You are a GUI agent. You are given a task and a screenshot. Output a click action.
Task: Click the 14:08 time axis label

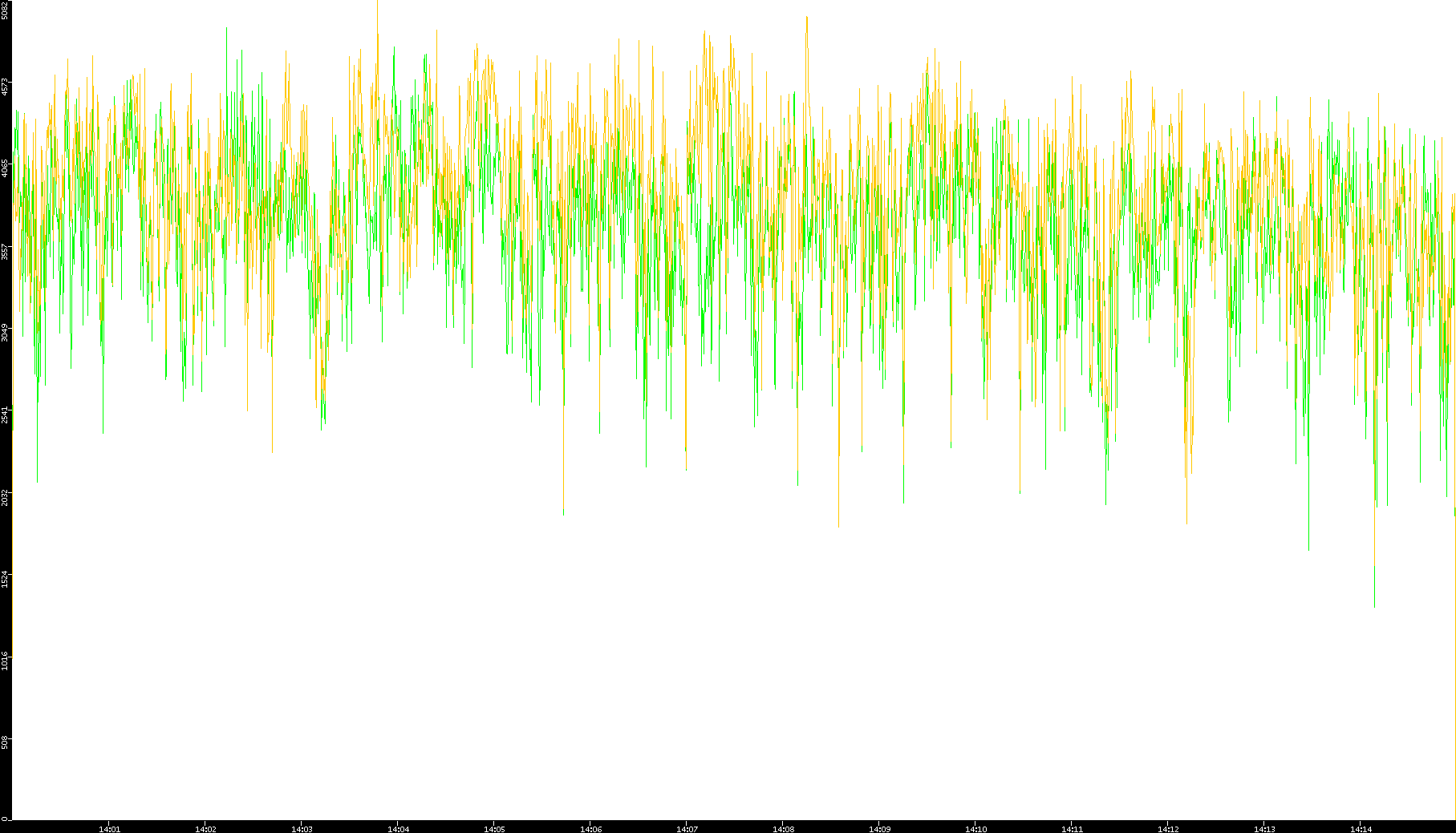point(783,829)
